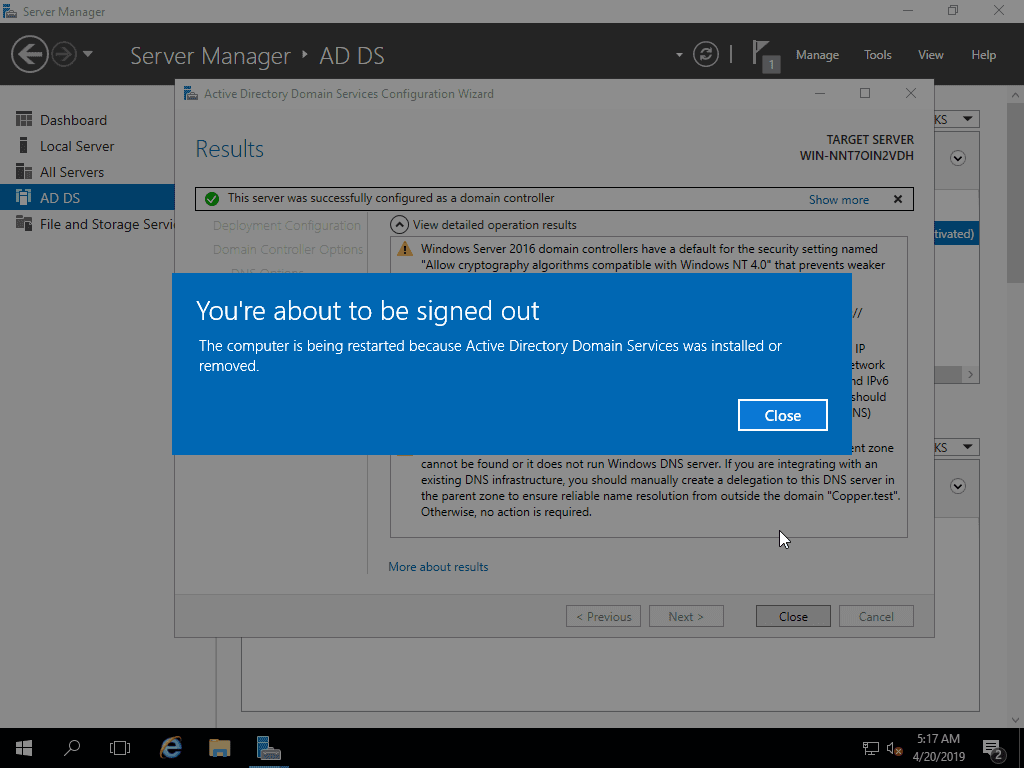Select AD DS in the sidebar
Screen dimensions: 1024x768
pos(88,197)
